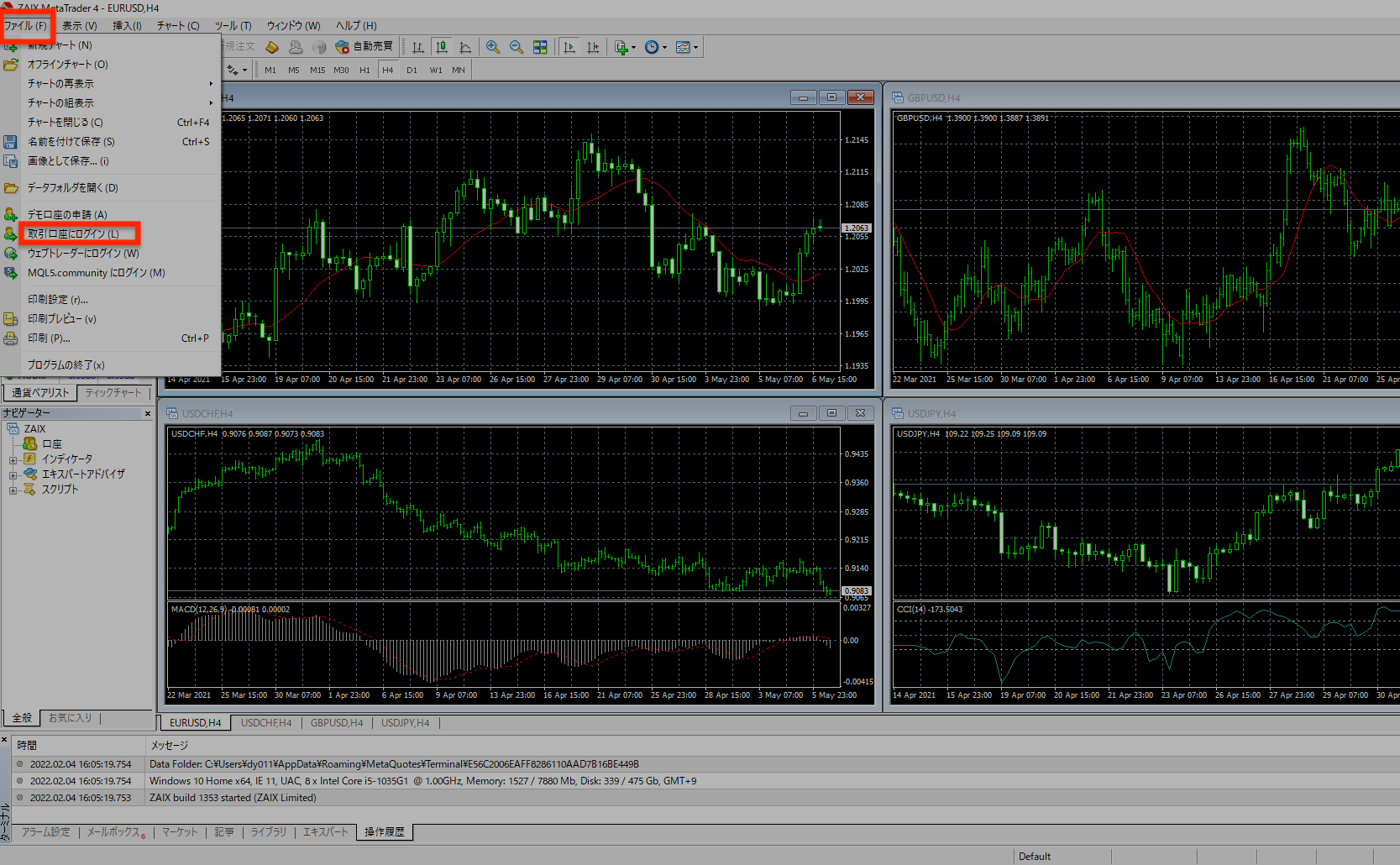Open the ティックチャート tab

[113, 393]
